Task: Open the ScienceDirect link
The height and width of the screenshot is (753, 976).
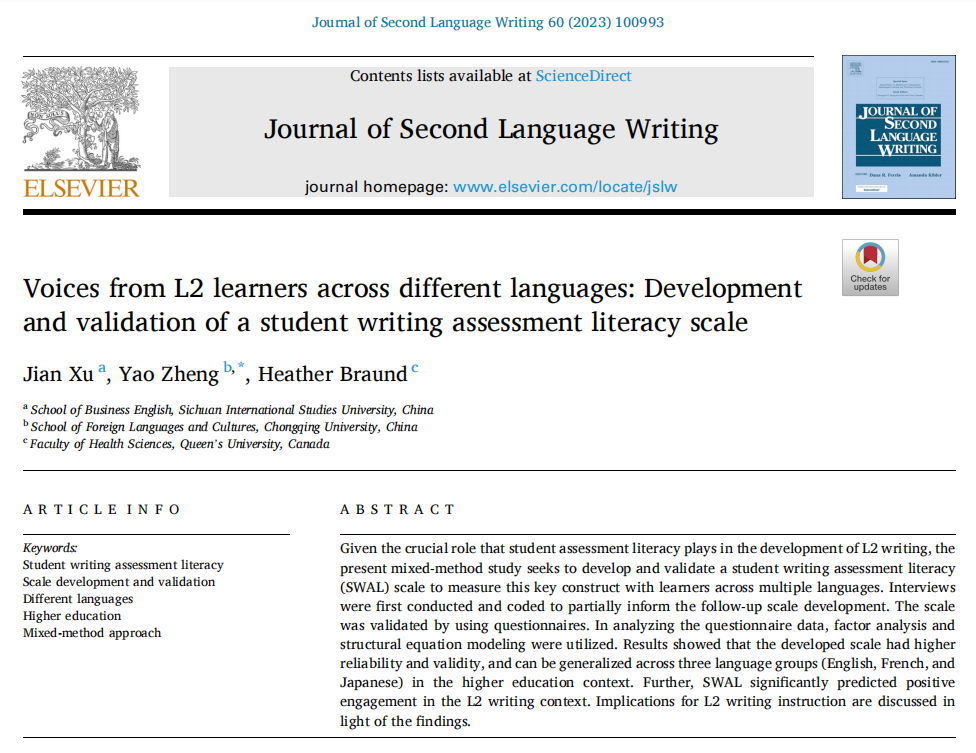Action: click(x=583, y=76)
